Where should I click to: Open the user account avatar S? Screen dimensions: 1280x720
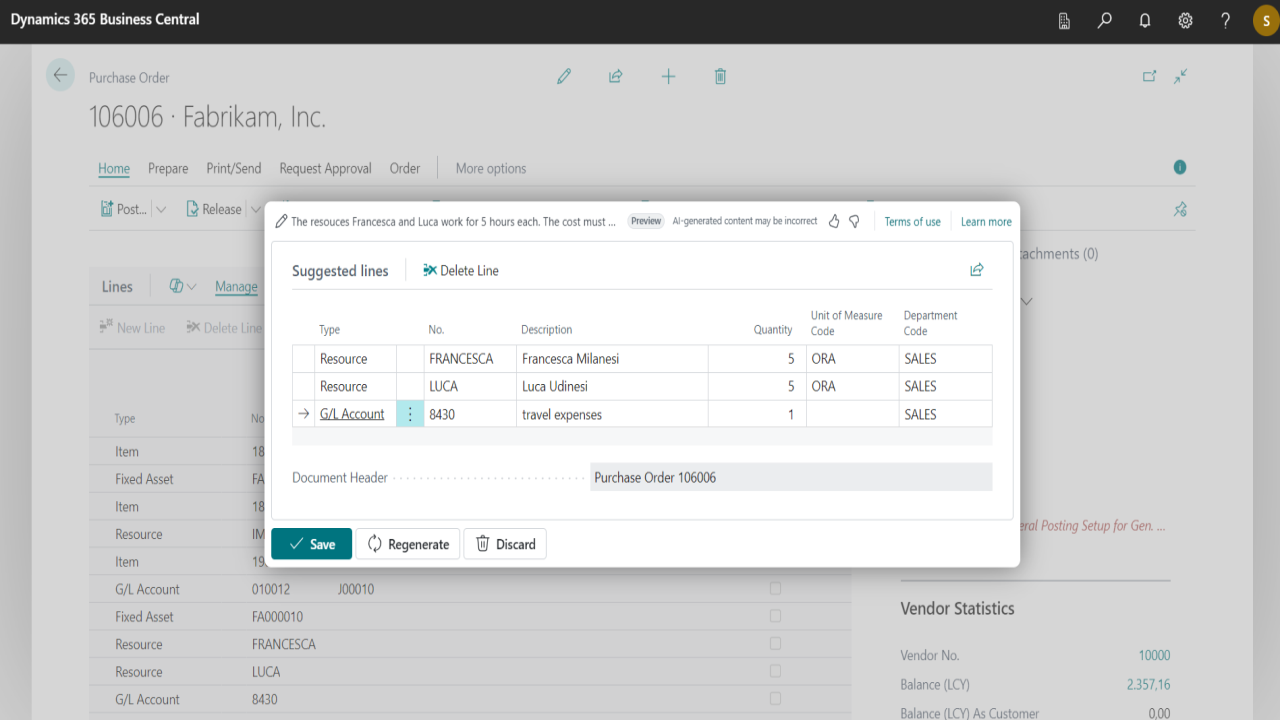(x=1266, y=21)
